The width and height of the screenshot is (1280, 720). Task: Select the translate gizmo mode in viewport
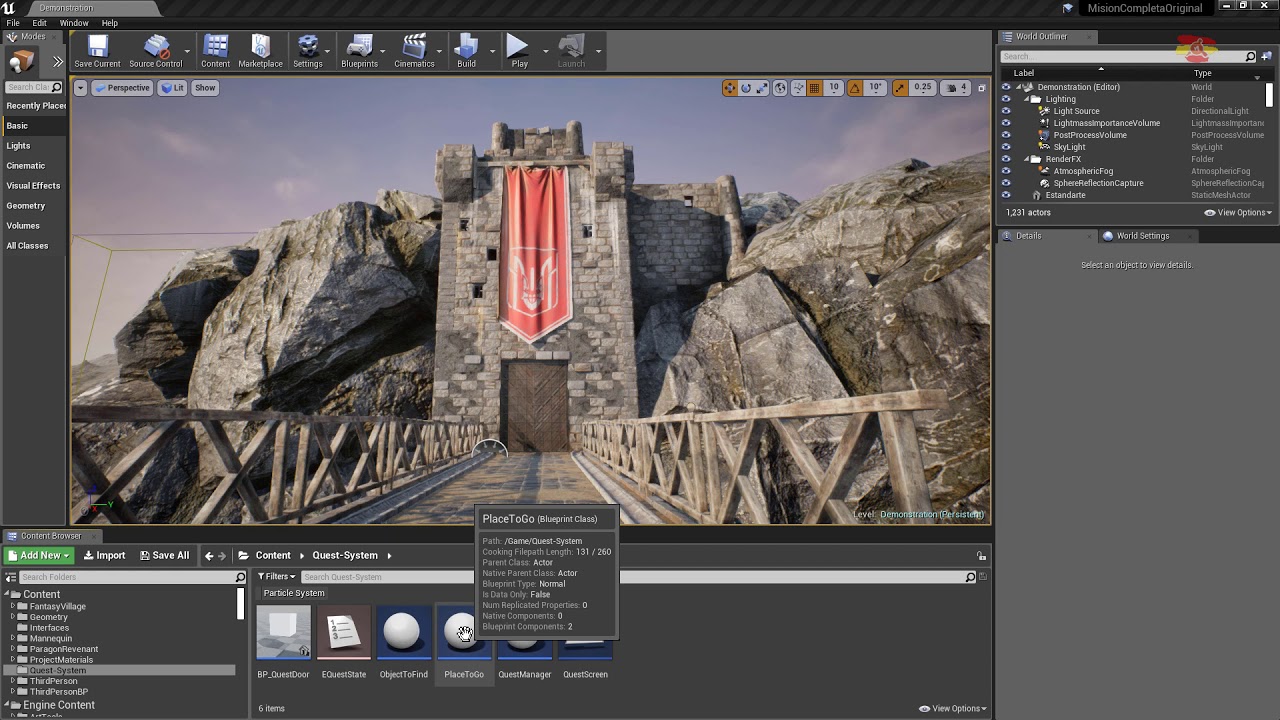click(x=730, y=88)
